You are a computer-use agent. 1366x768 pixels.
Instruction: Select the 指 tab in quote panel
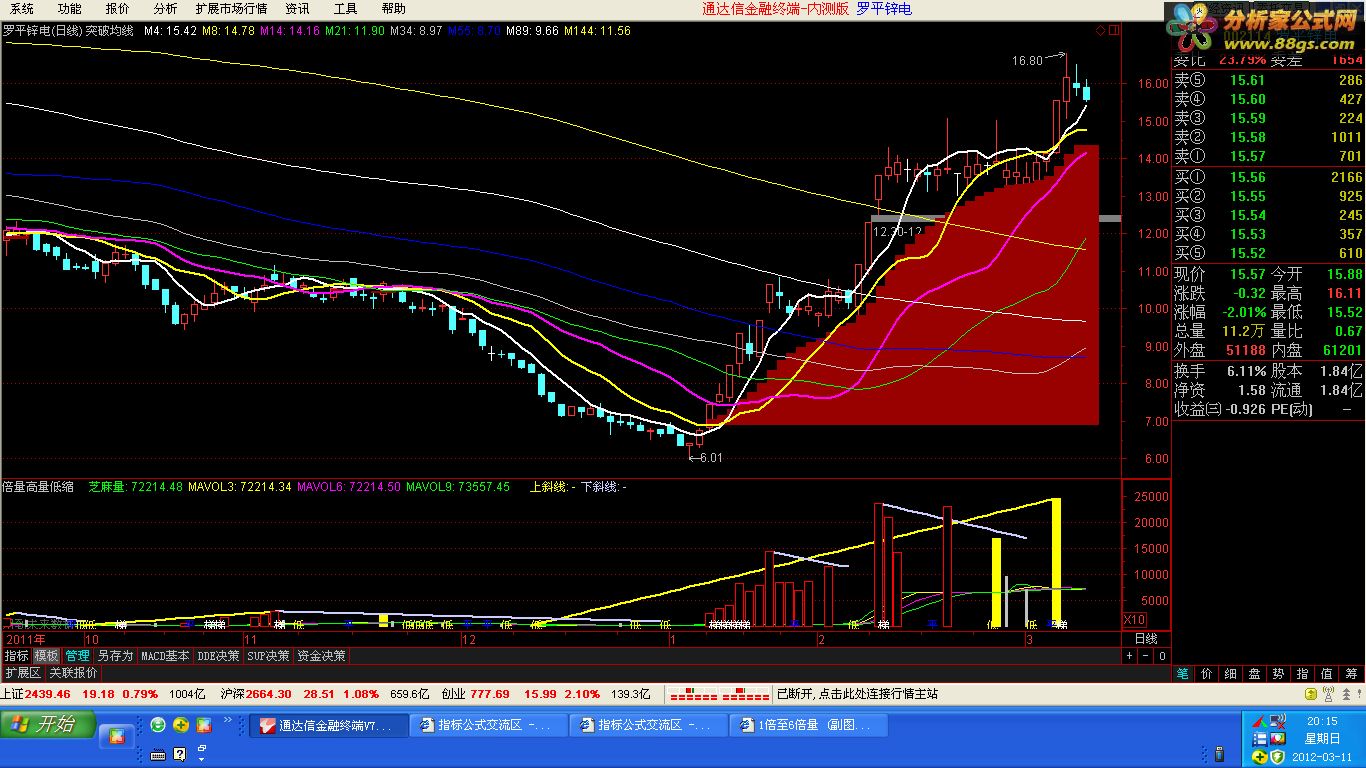click(1303, 674)
